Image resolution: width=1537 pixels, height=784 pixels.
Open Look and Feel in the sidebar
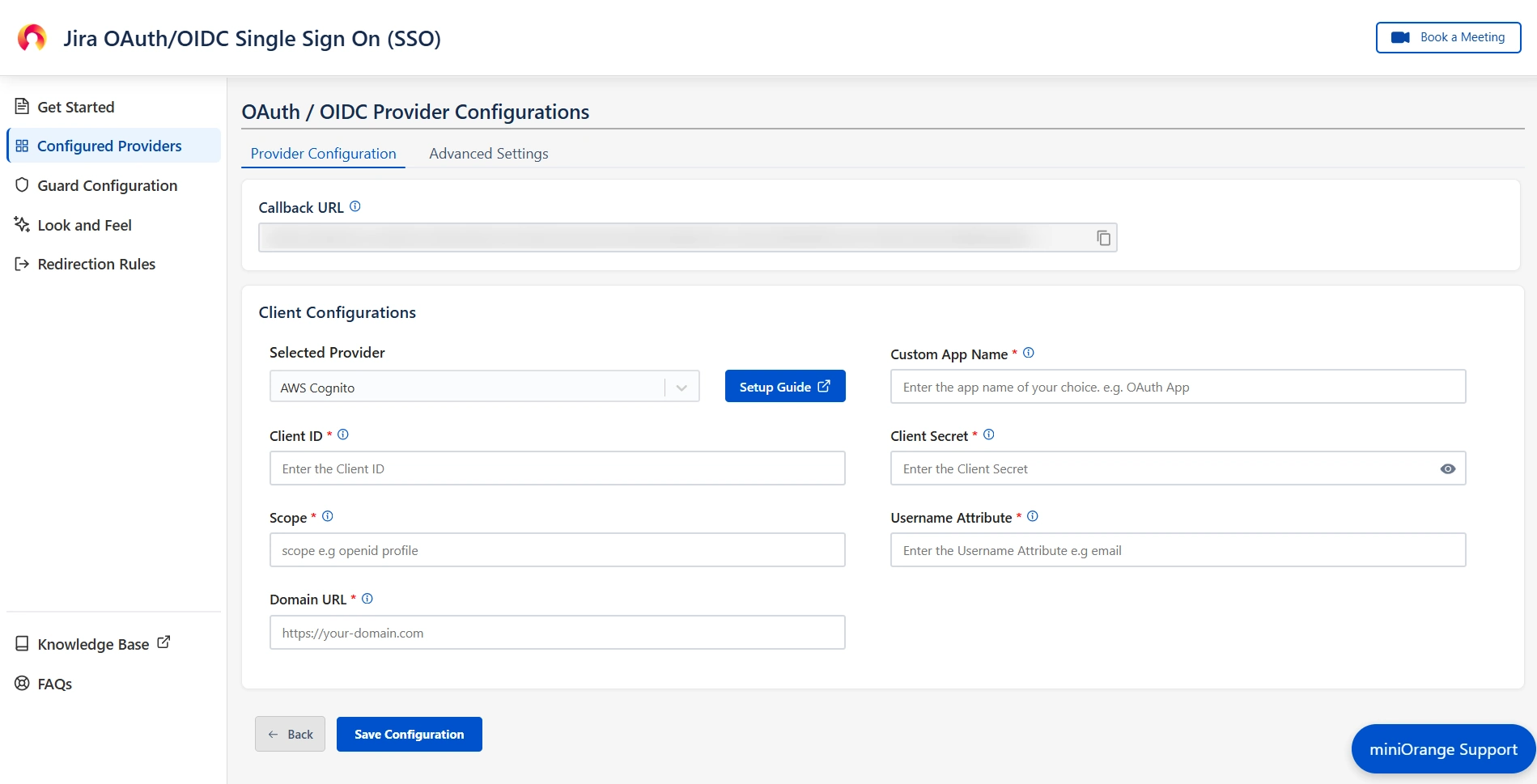click(x=113, y=225)
